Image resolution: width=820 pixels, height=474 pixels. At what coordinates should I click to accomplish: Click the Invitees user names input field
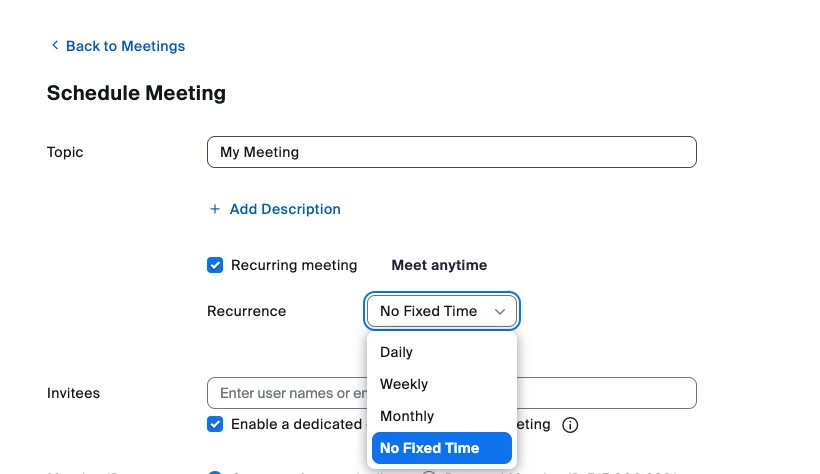pos(452,393)
